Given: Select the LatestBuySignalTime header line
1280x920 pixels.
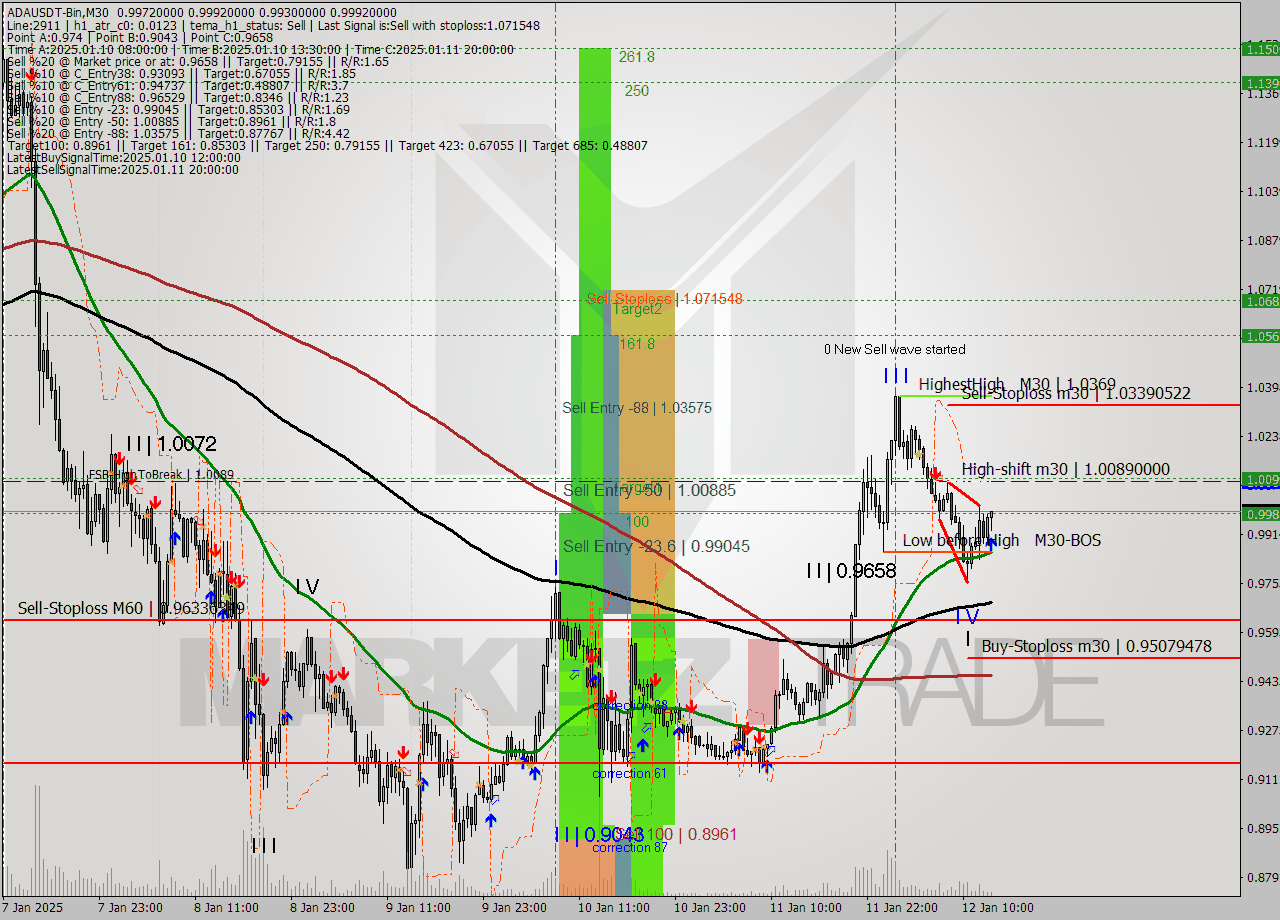Looking at the screenshot, I should tap(122, 158).
